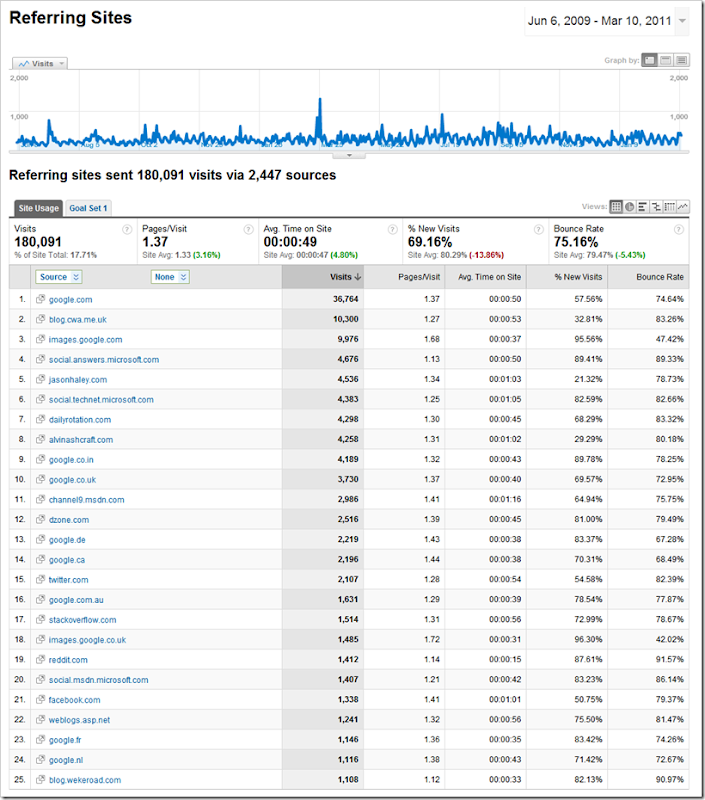Select the line motion chart view icon

point(683,207)
